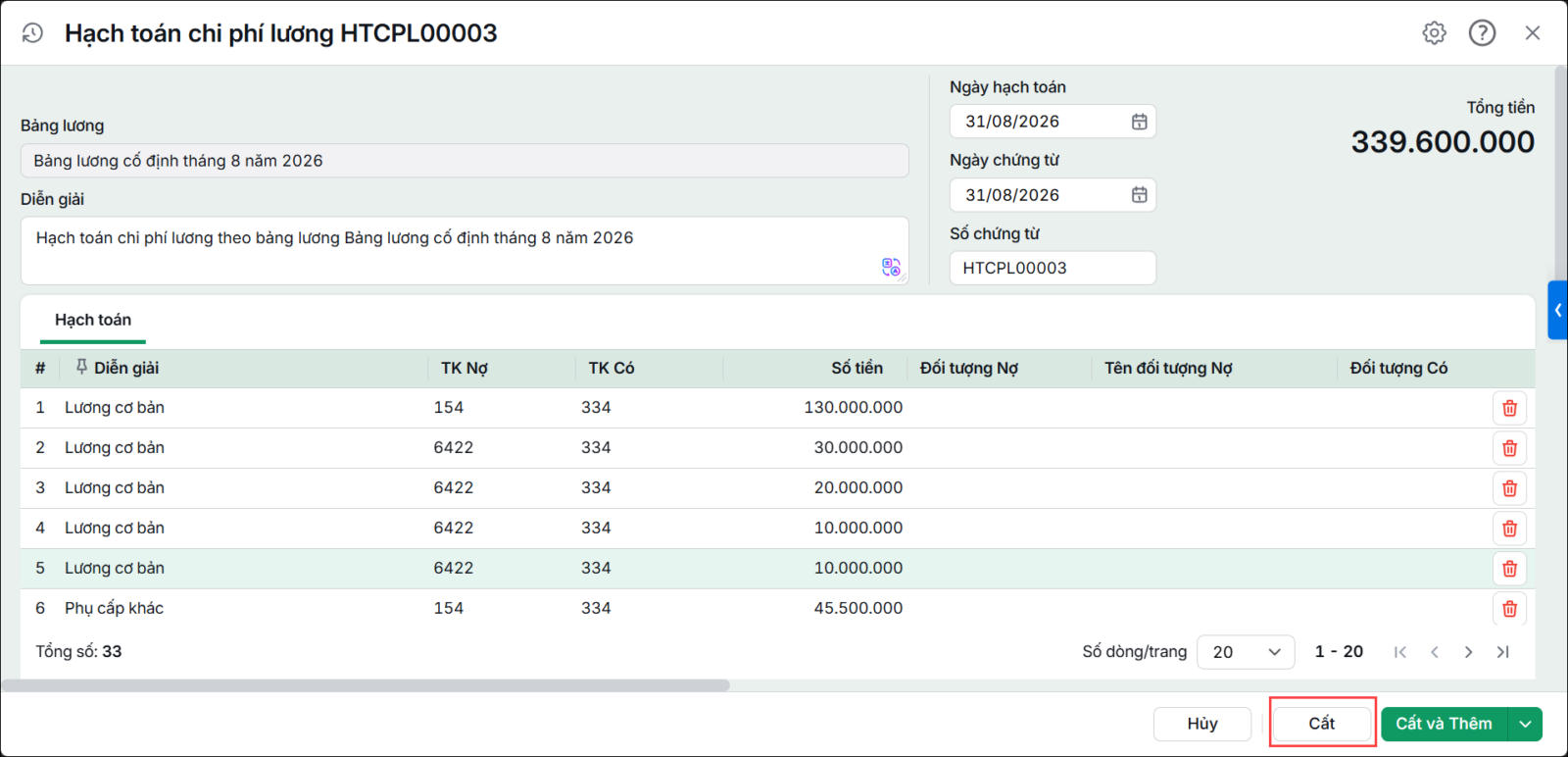Jump to last page of rows
Viewport: 1568px width, 757px height.
(1502, 652)
